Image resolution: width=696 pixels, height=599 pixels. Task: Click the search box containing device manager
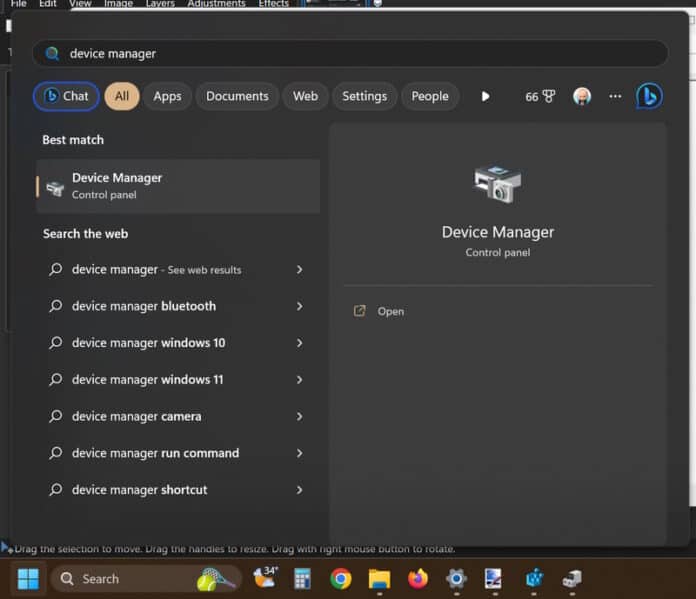tap(350, 54)
